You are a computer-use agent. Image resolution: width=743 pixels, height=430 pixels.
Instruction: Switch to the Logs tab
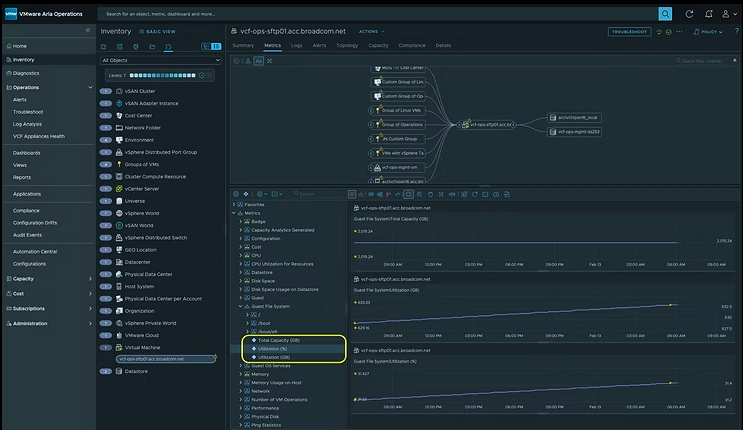(x=297, y=45)
